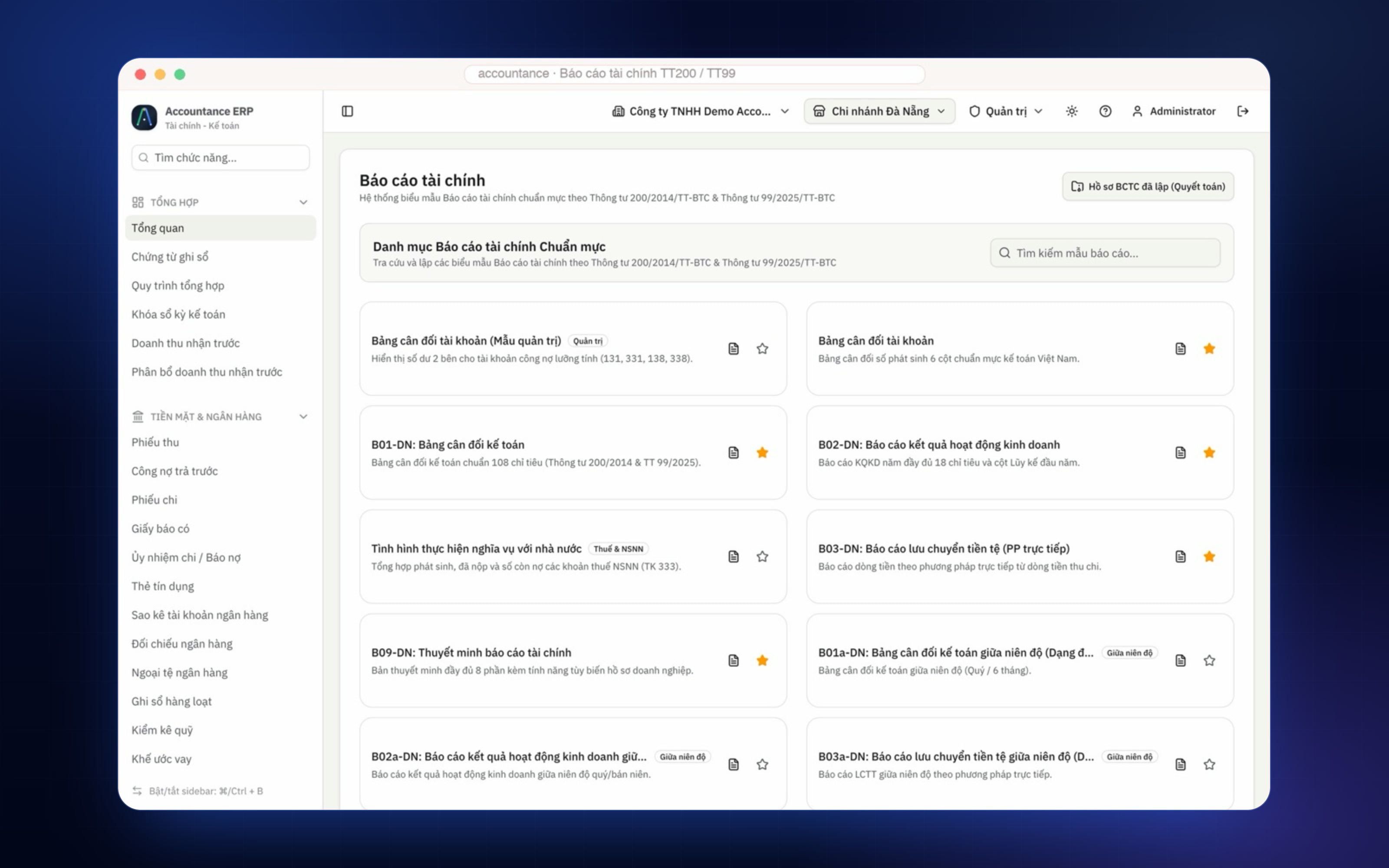Favorite Bảng cân đối tài khoản (Mẫu quản trị) star

[x=762, y=349]
